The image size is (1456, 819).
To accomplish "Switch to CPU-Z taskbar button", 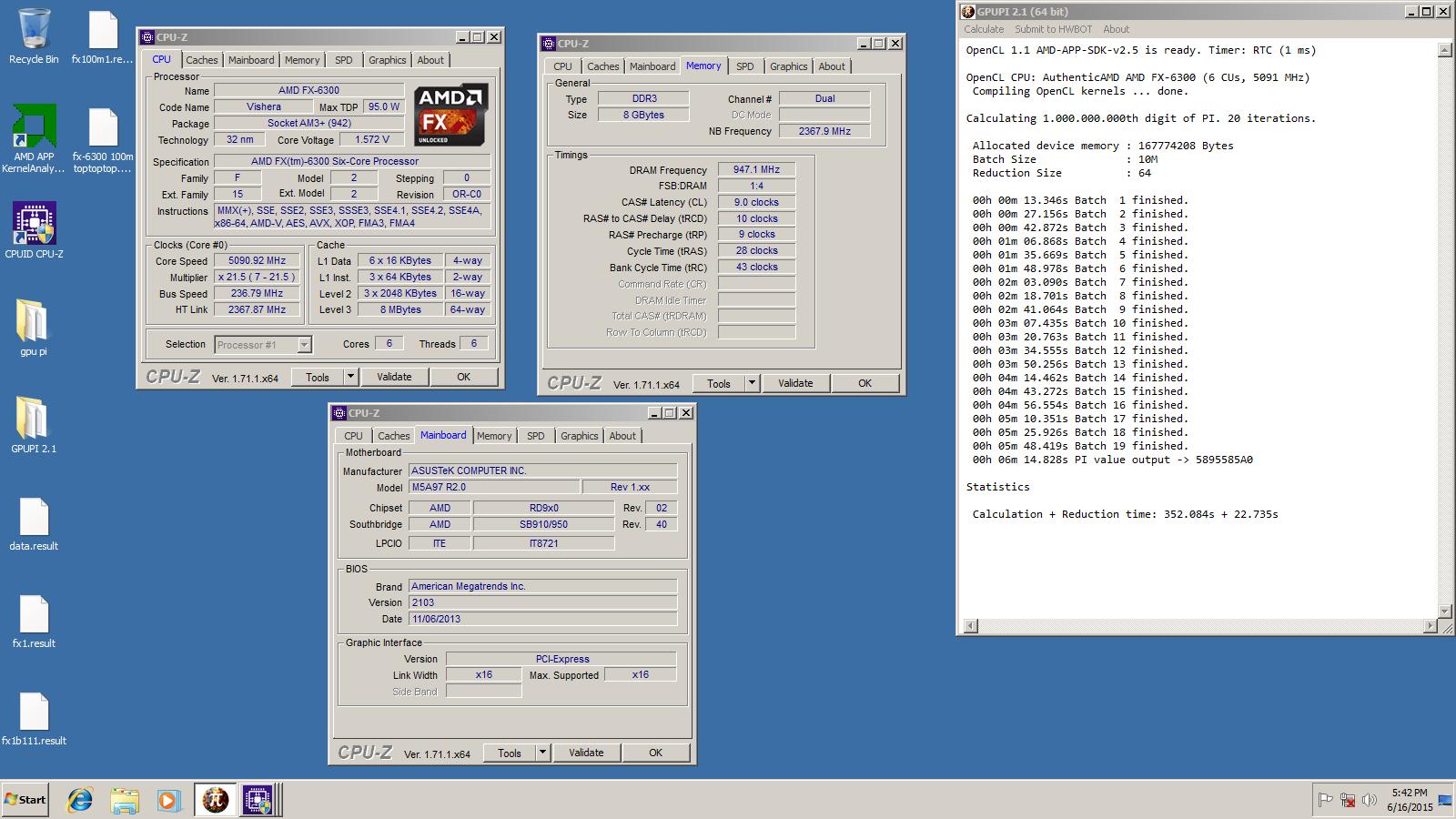I will (x=258, y=800).
